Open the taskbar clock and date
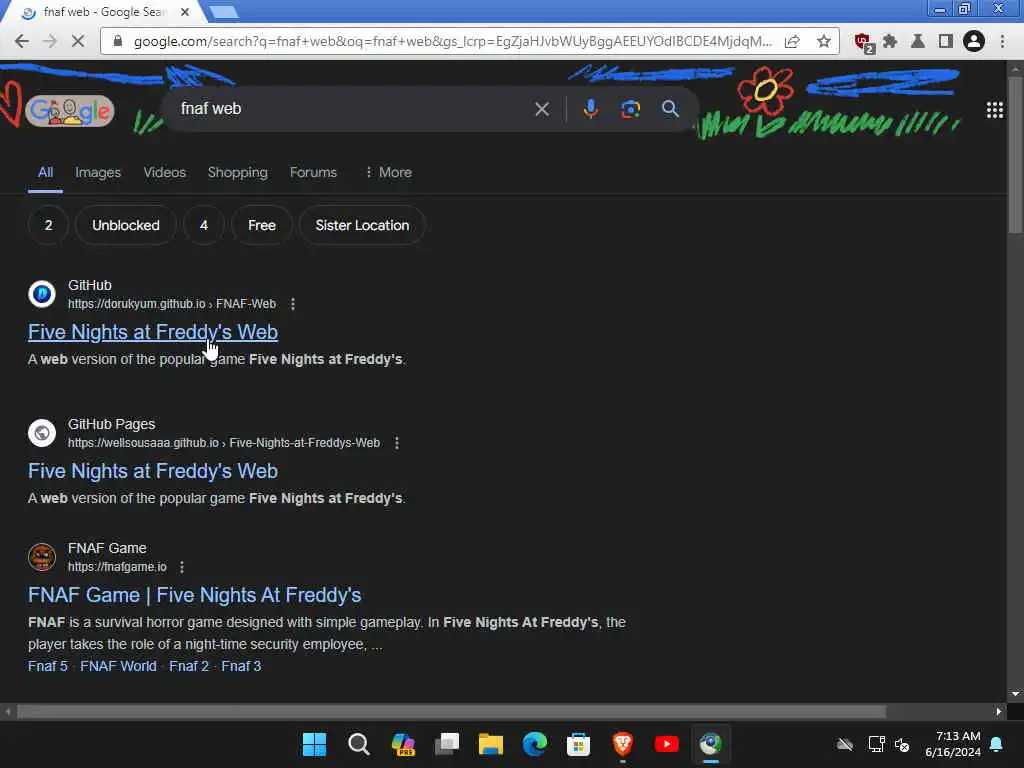The width and height of the screenshot is (1024, 768). pyautogui.click(x=953, y=744)
